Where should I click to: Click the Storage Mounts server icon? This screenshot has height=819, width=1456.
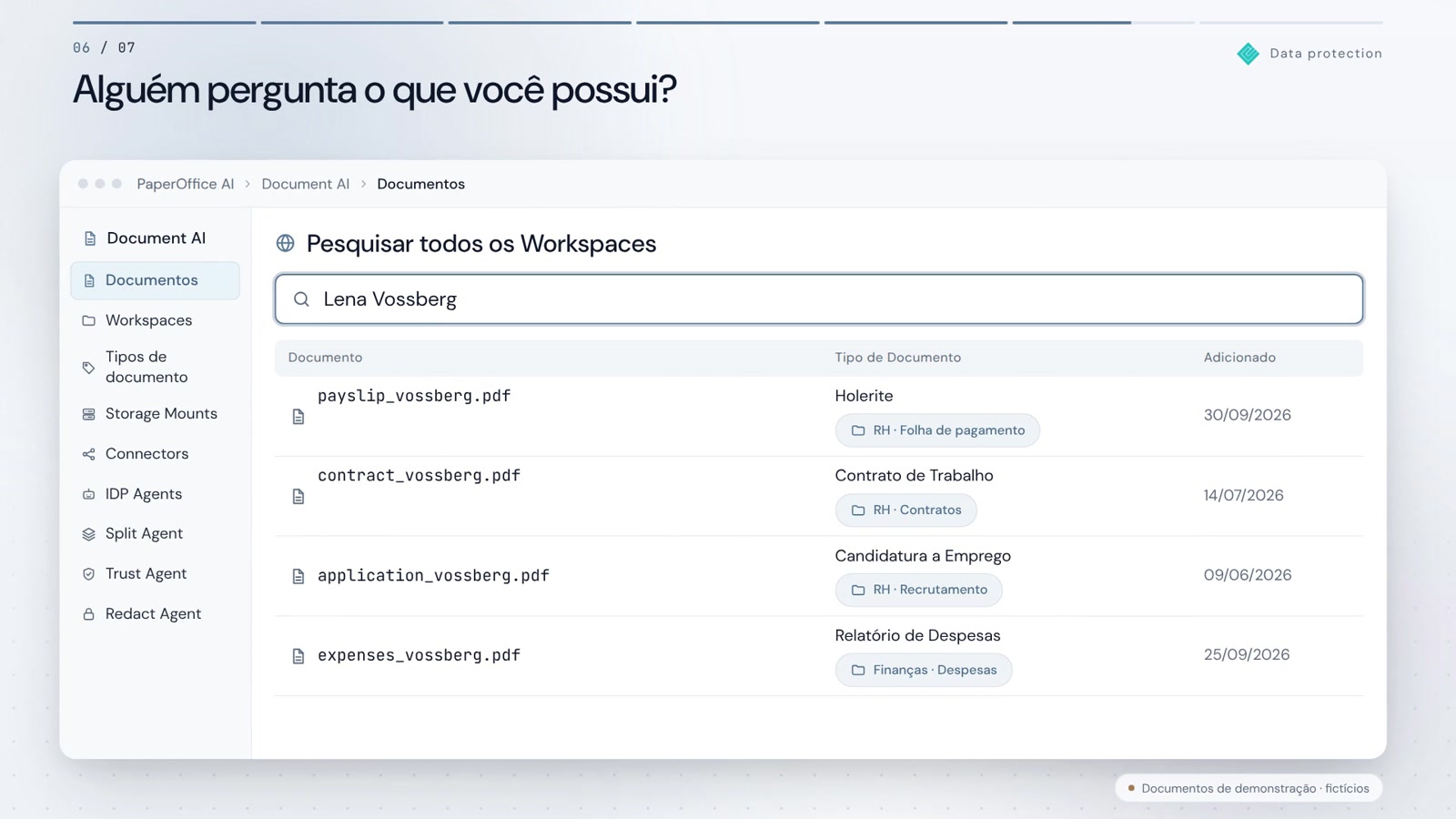pos(88,414)
